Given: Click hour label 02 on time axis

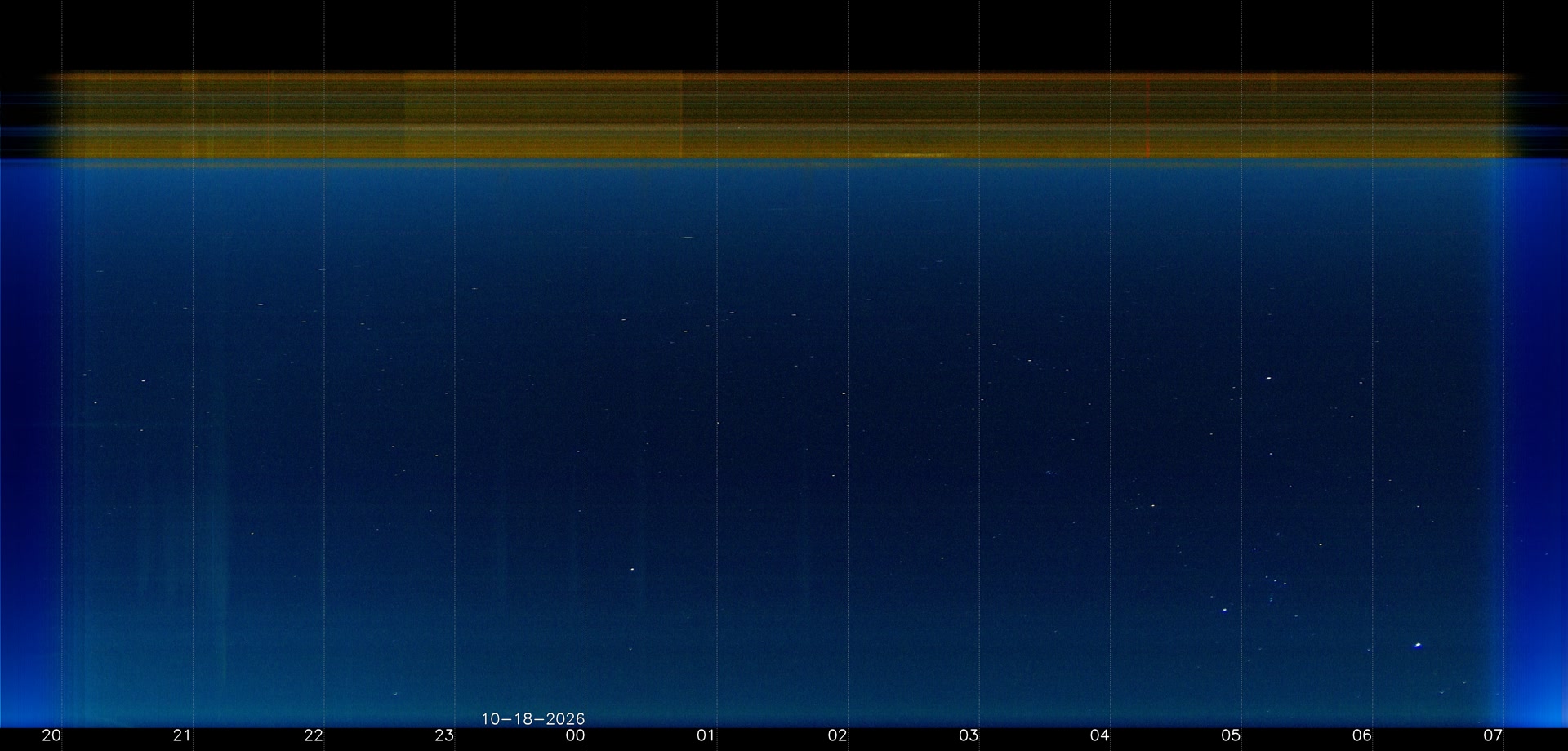Looking at the screenshot, I should click(x=838, y=735).
